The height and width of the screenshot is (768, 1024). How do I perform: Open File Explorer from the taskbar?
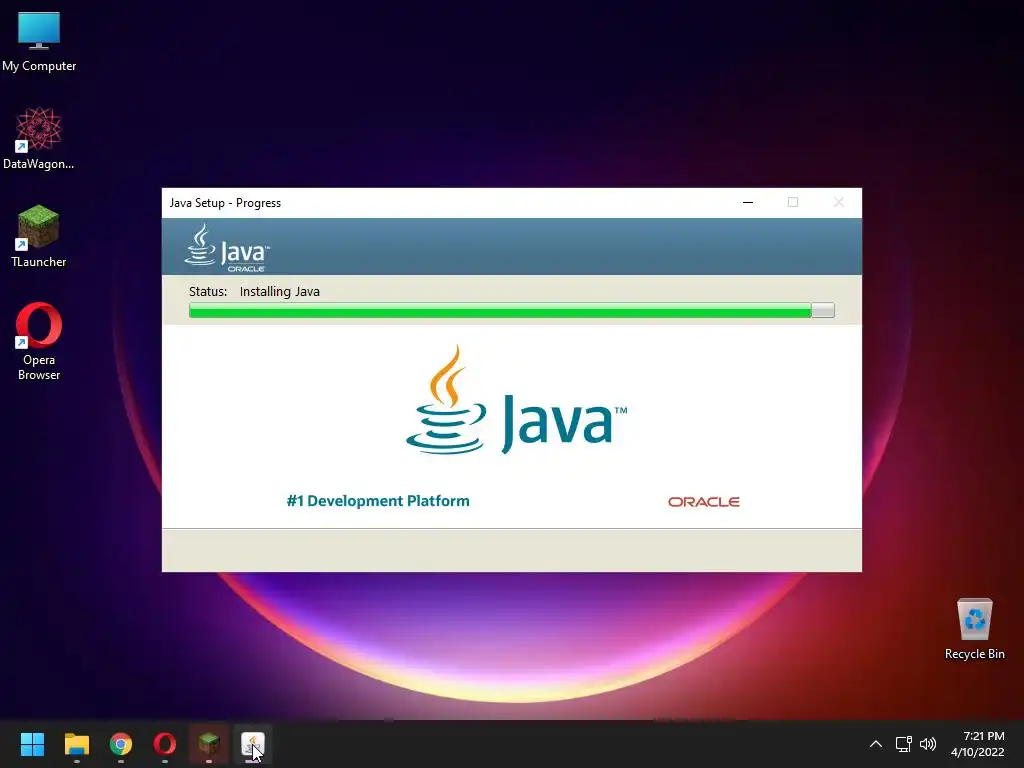[76, 744]
